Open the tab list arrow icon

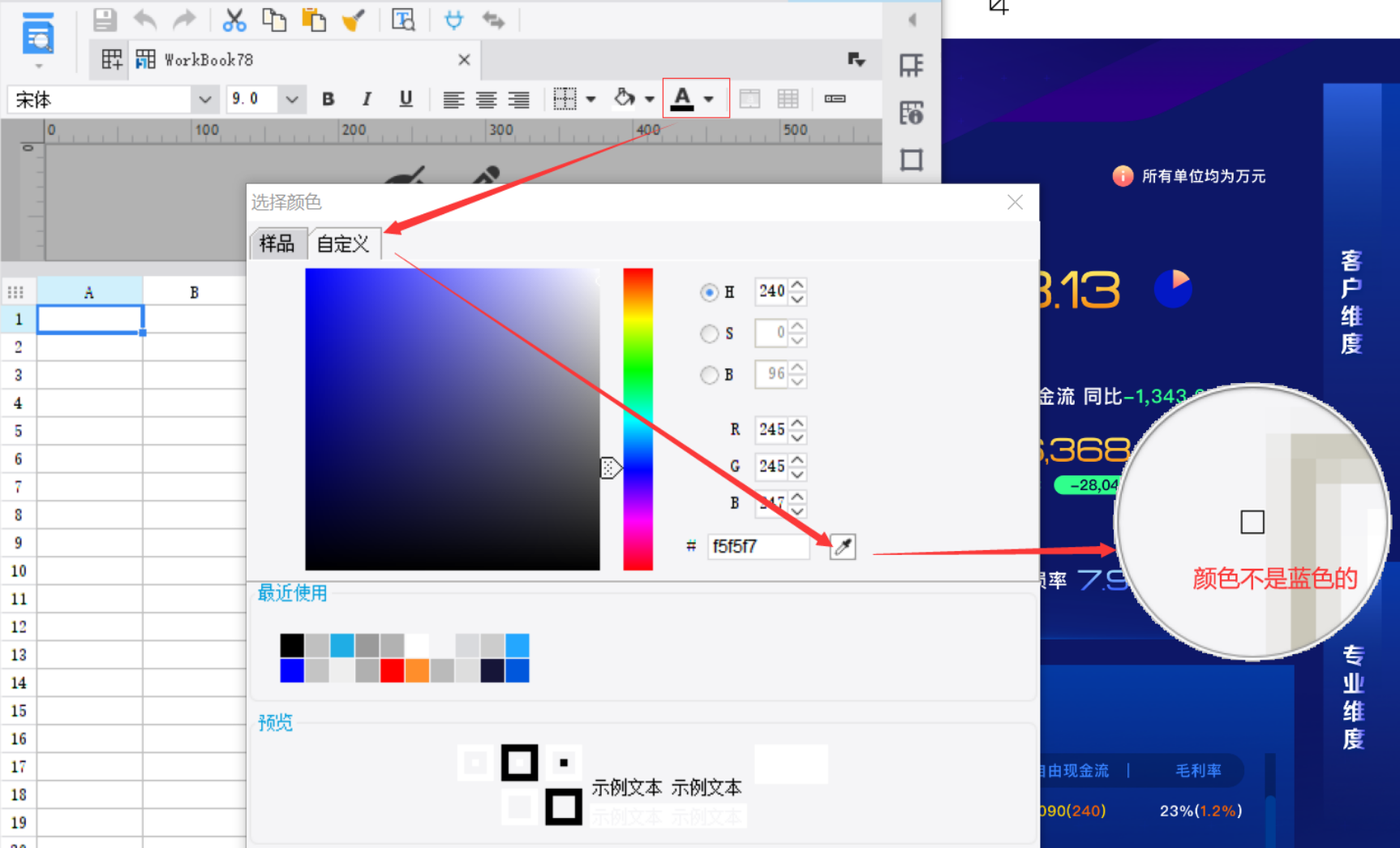pos(856,59)
